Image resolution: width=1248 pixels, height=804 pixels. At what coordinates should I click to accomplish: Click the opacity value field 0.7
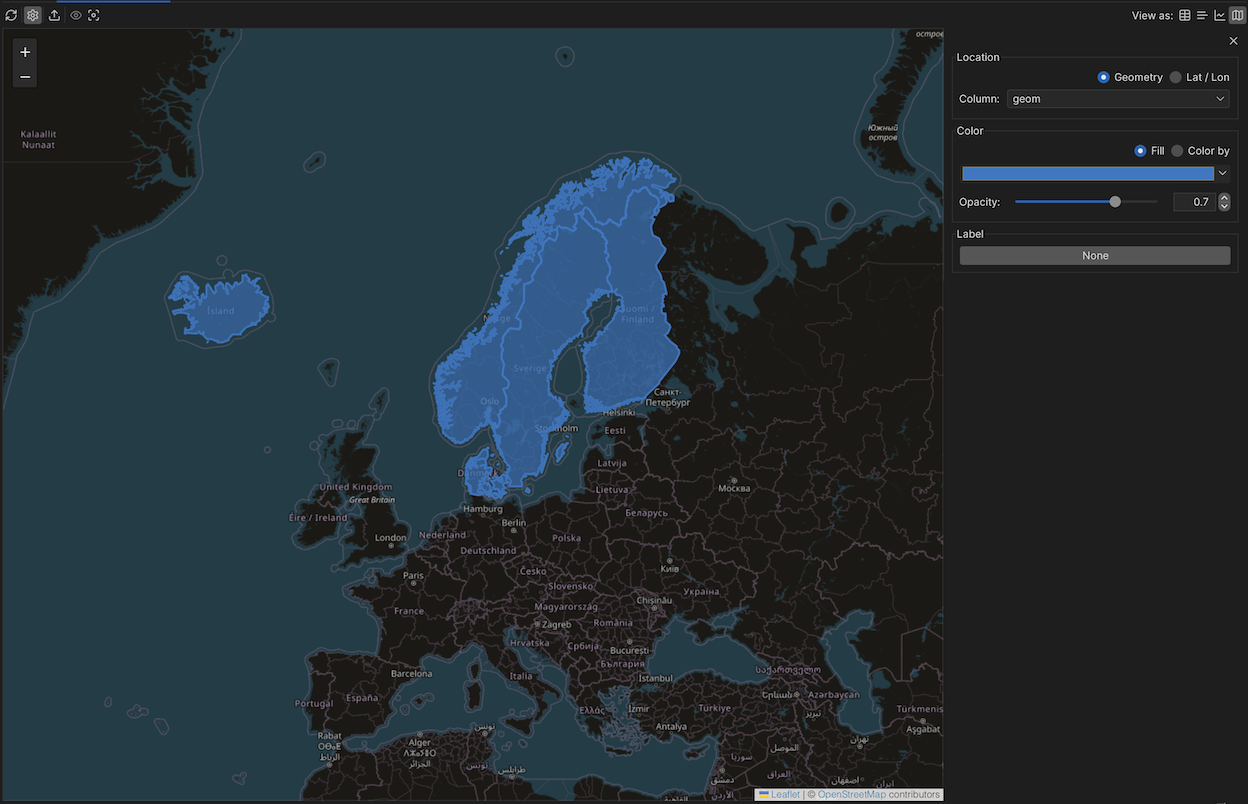point(1194,202)
